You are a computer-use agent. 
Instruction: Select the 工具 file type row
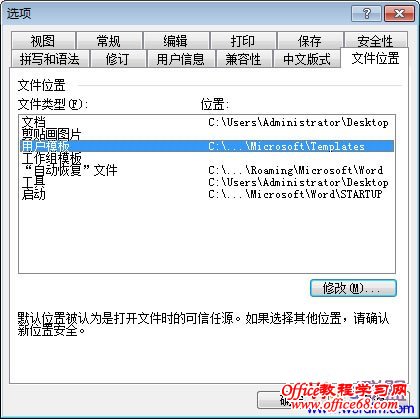click(207, 182)
